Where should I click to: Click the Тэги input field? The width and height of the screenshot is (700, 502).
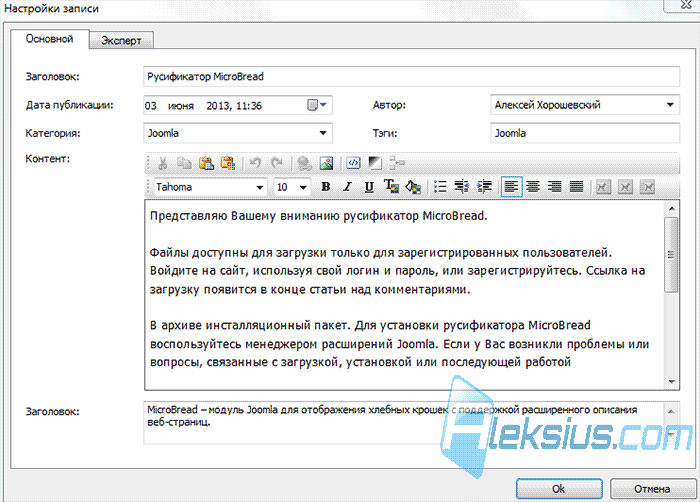tap(585, 133)
